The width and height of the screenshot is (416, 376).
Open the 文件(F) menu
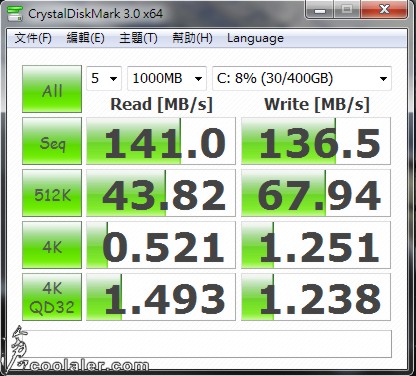pos(33,38)
